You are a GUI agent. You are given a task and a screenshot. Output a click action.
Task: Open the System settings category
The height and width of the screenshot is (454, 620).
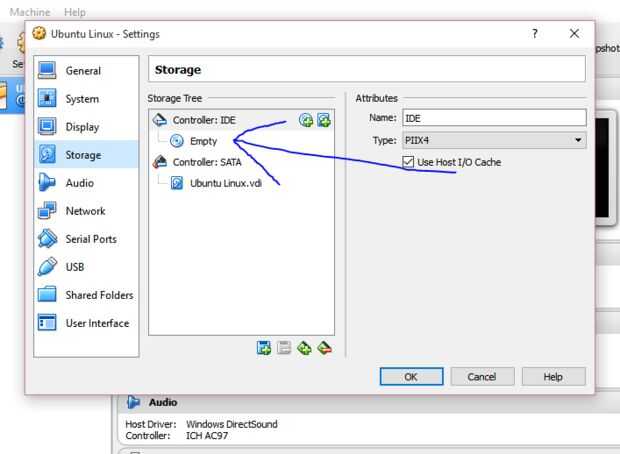(x=86, y=99)
